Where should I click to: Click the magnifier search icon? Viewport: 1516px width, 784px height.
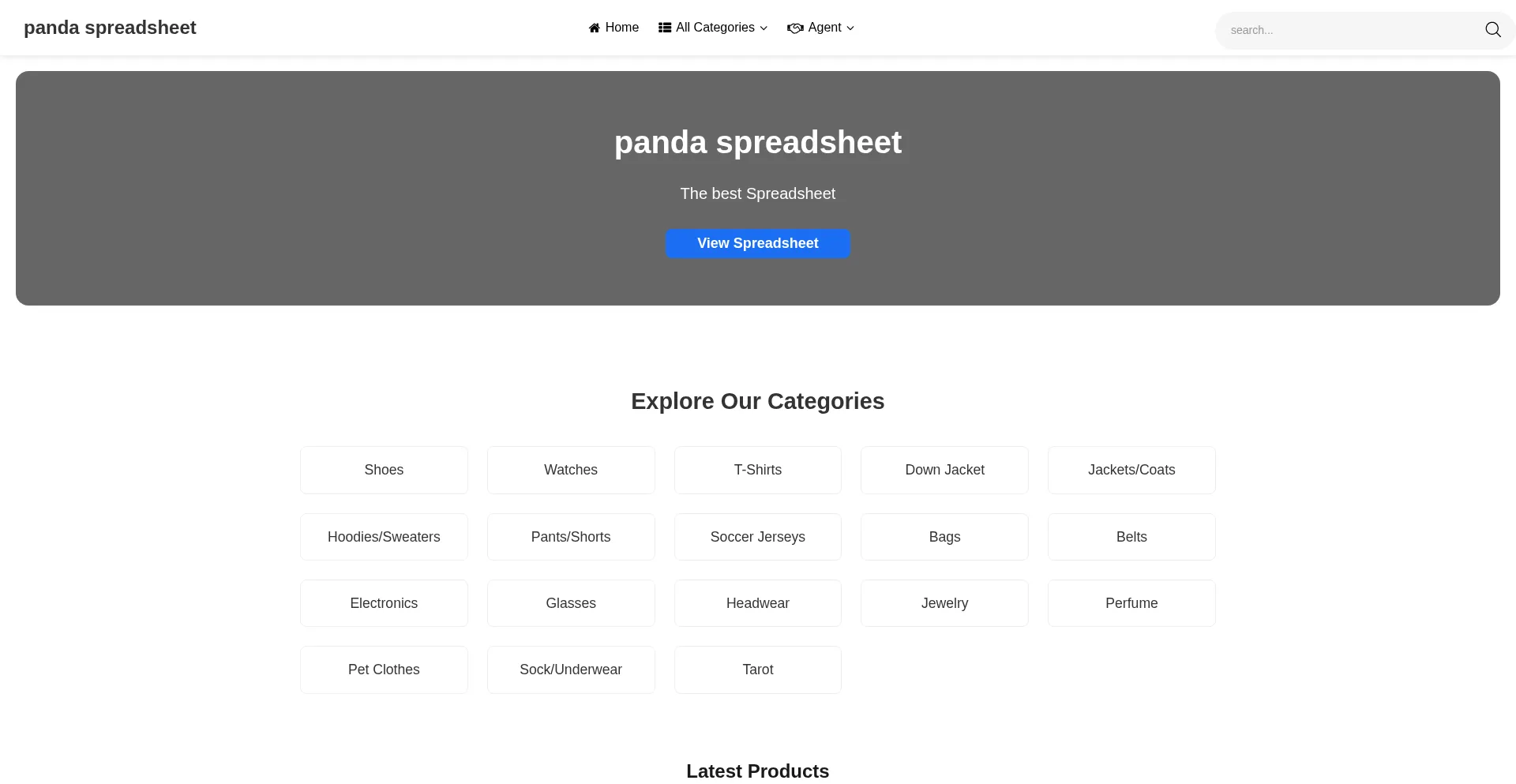pyautogui.click(x=1492, y=29)
